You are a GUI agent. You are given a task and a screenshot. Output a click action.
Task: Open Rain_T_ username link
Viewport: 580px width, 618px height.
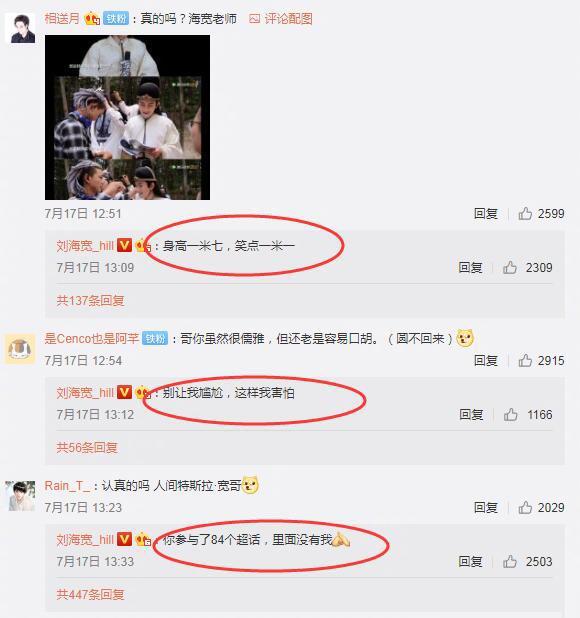click(x=67, y=486)
